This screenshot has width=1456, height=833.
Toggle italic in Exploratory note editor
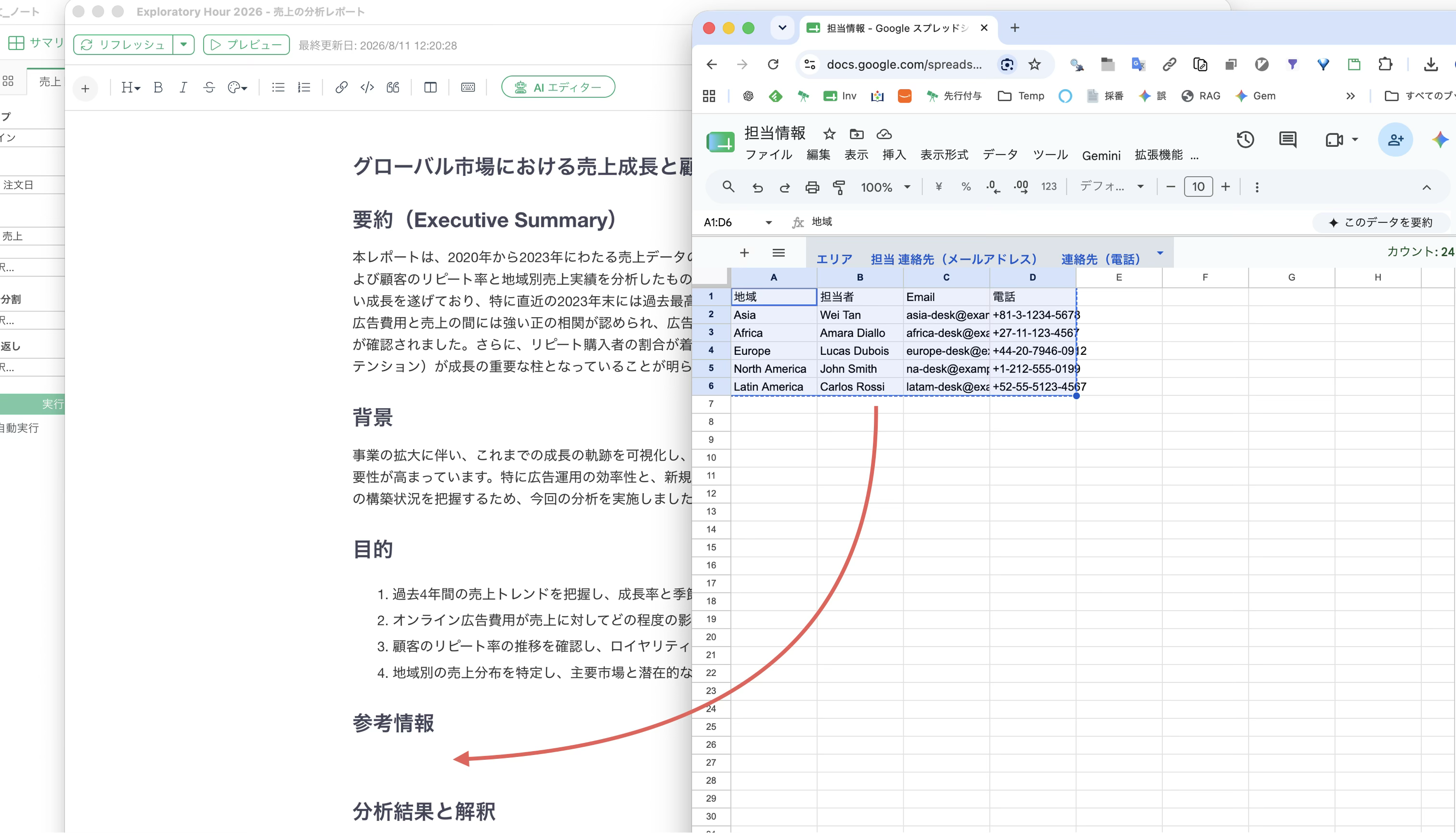183,88
